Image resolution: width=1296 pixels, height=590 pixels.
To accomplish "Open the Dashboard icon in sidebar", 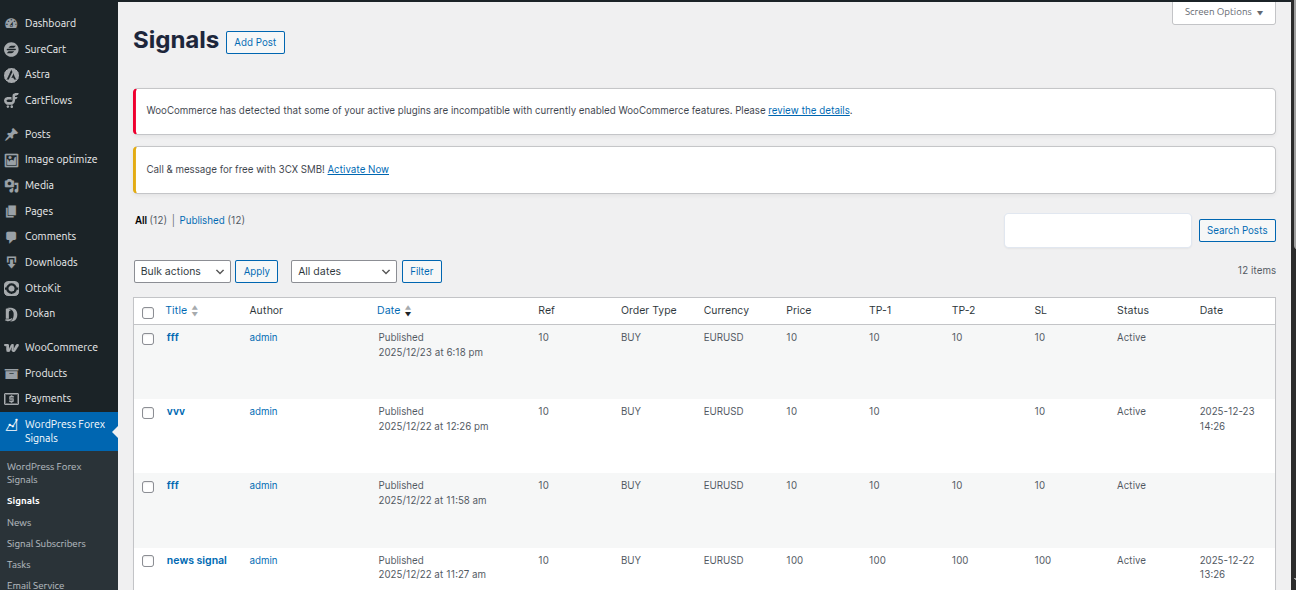I will tap(11, 23).
